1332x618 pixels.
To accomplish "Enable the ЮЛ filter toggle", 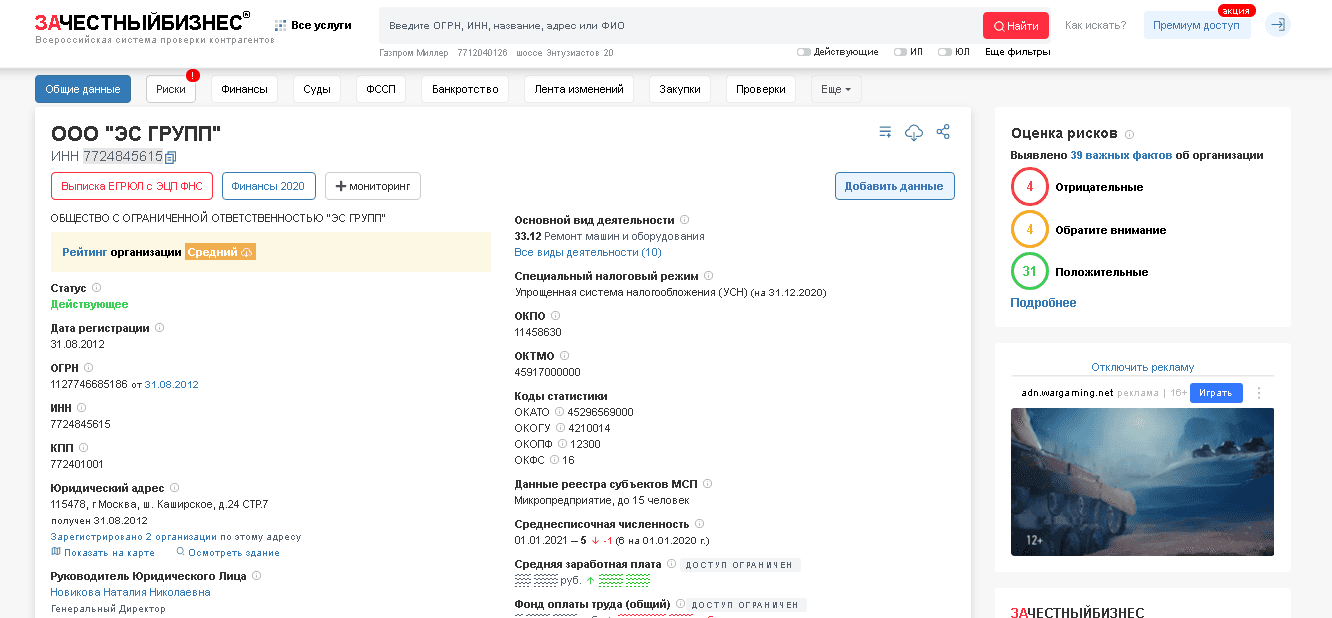I will pos(945,52).
